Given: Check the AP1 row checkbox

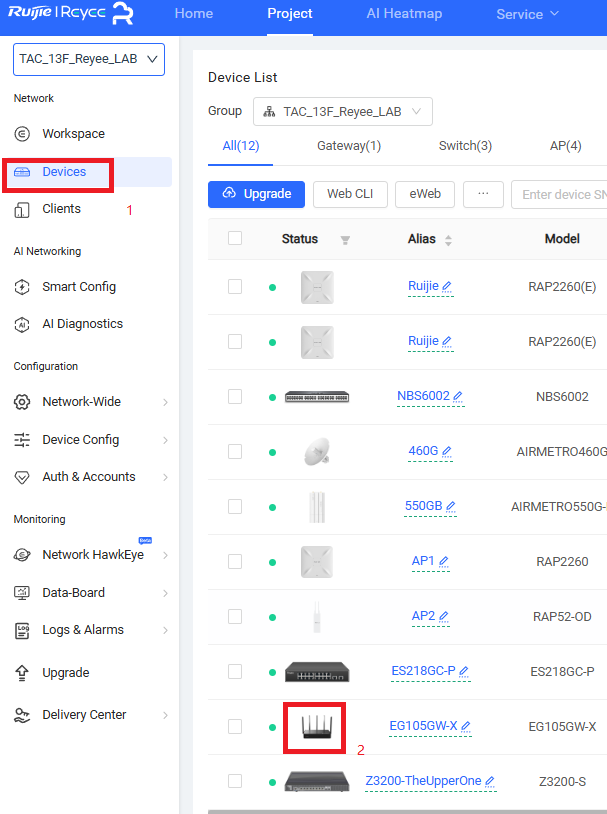Looking at the screenshot, I should (235, 562).
